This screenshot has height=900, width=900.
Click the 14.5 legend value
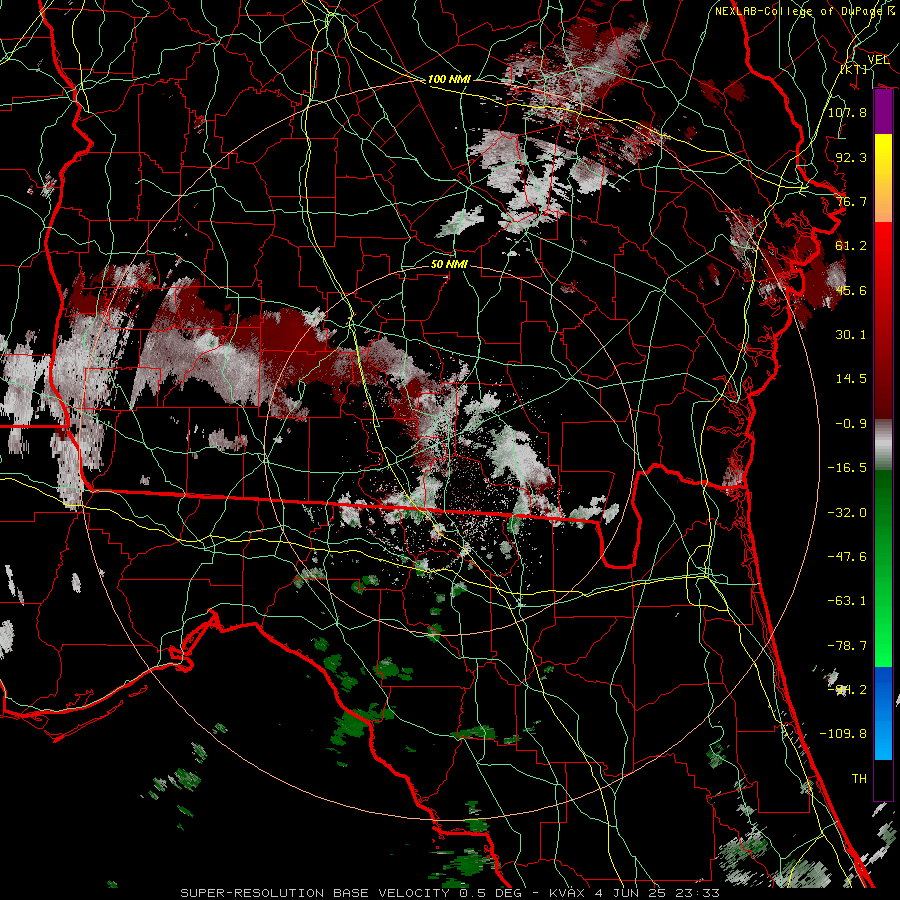(851, 379)
